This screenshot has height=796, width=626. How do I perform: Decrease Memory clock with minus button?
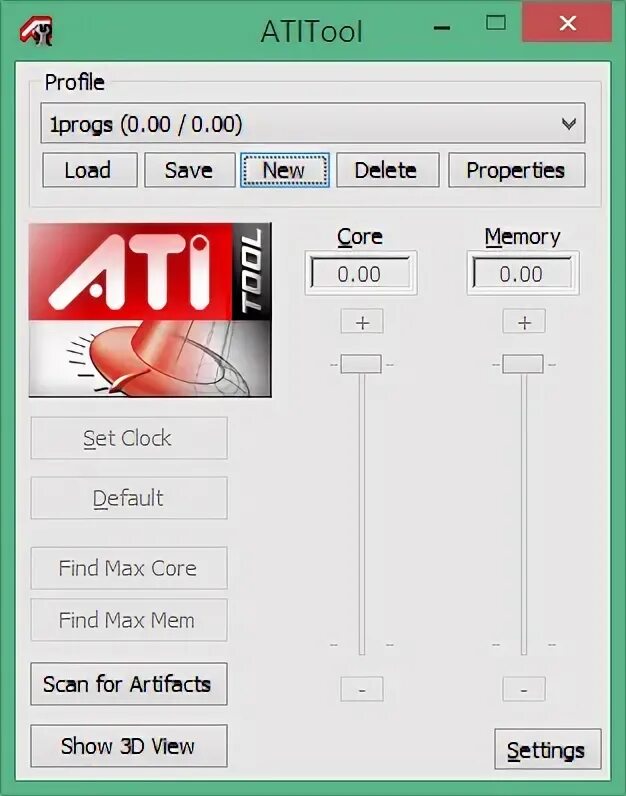(524, 689)
